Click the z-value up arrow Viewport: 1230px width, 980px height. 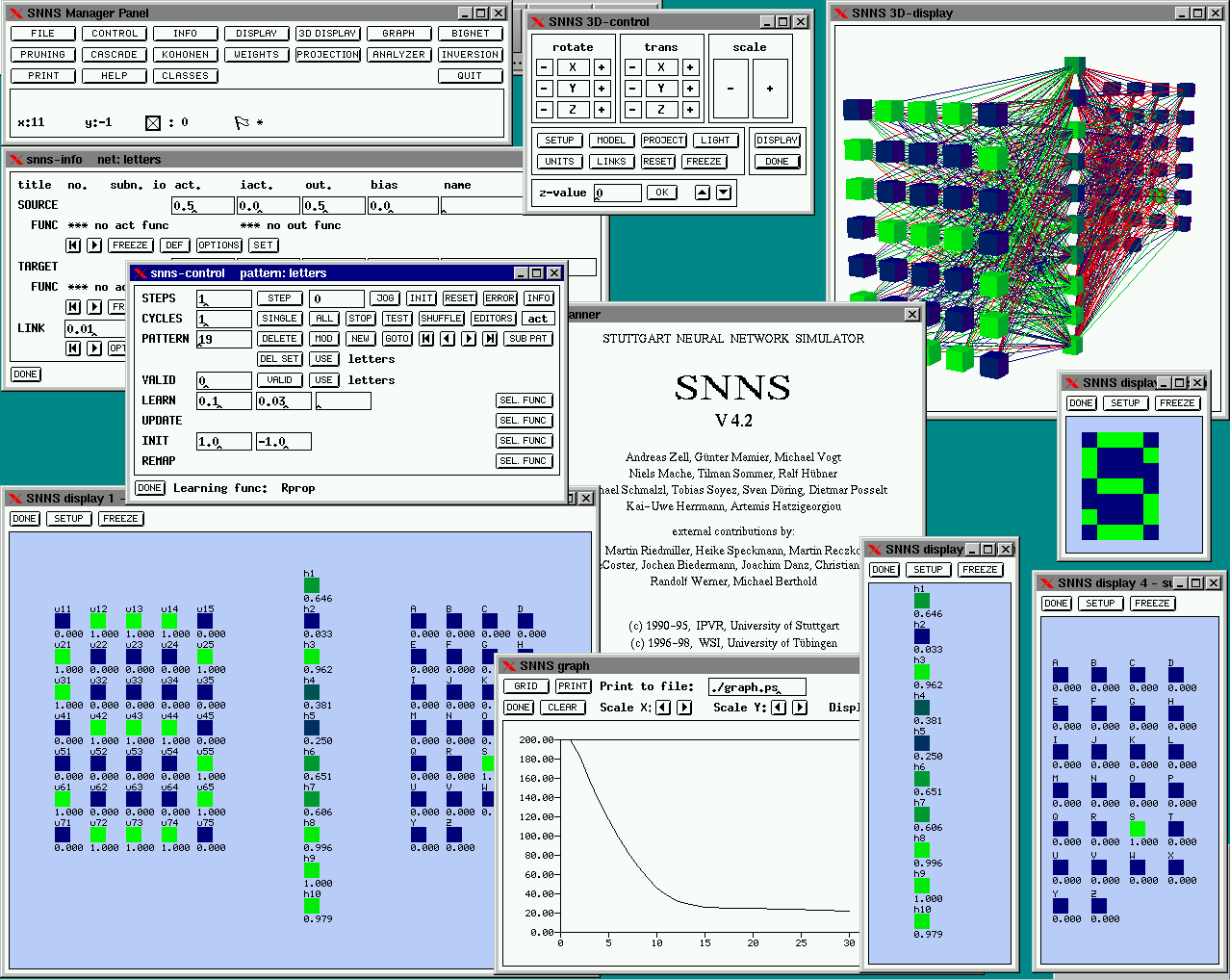703,193
